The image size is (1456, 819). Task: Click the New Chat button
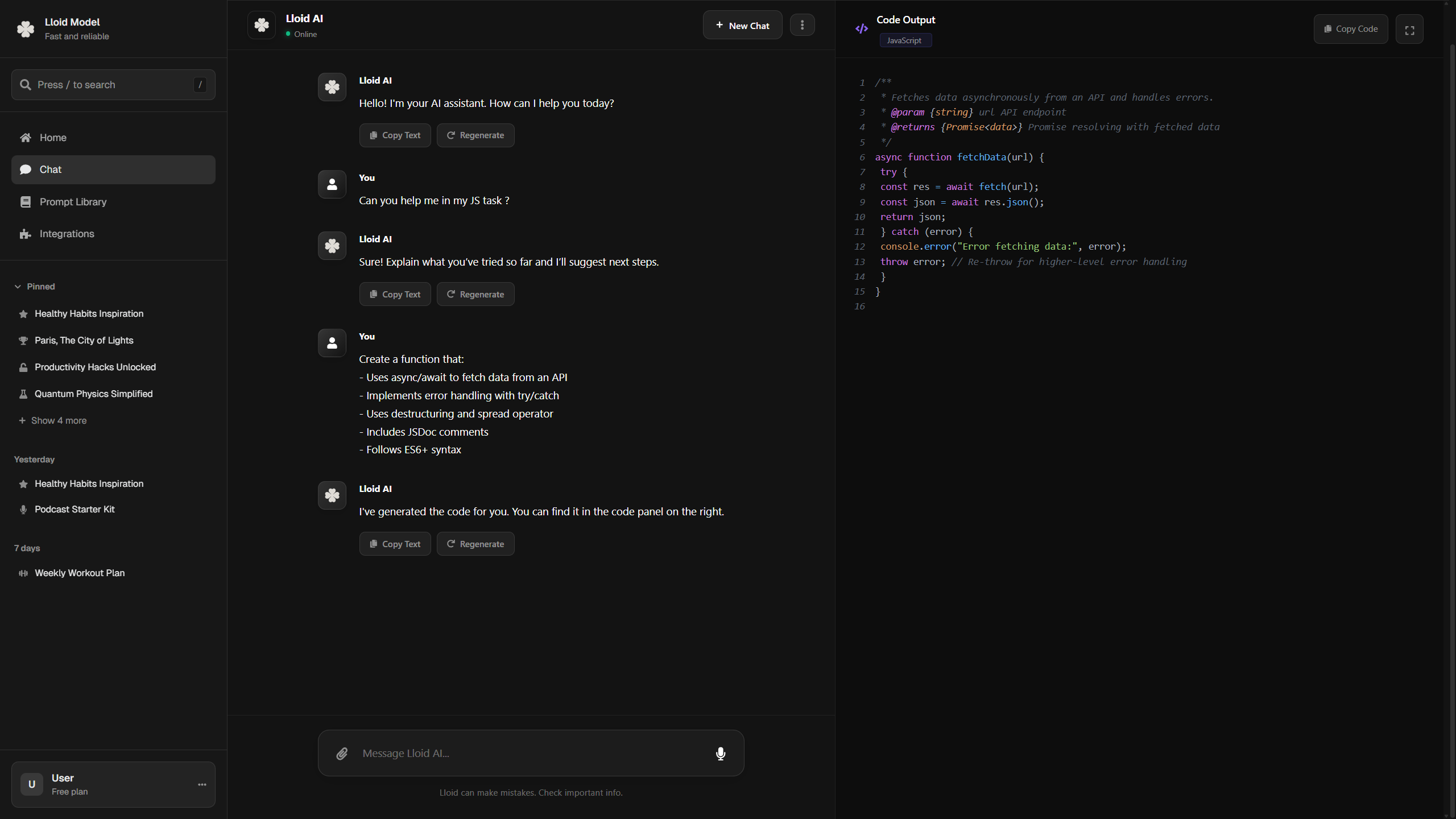tap(742, 26)
